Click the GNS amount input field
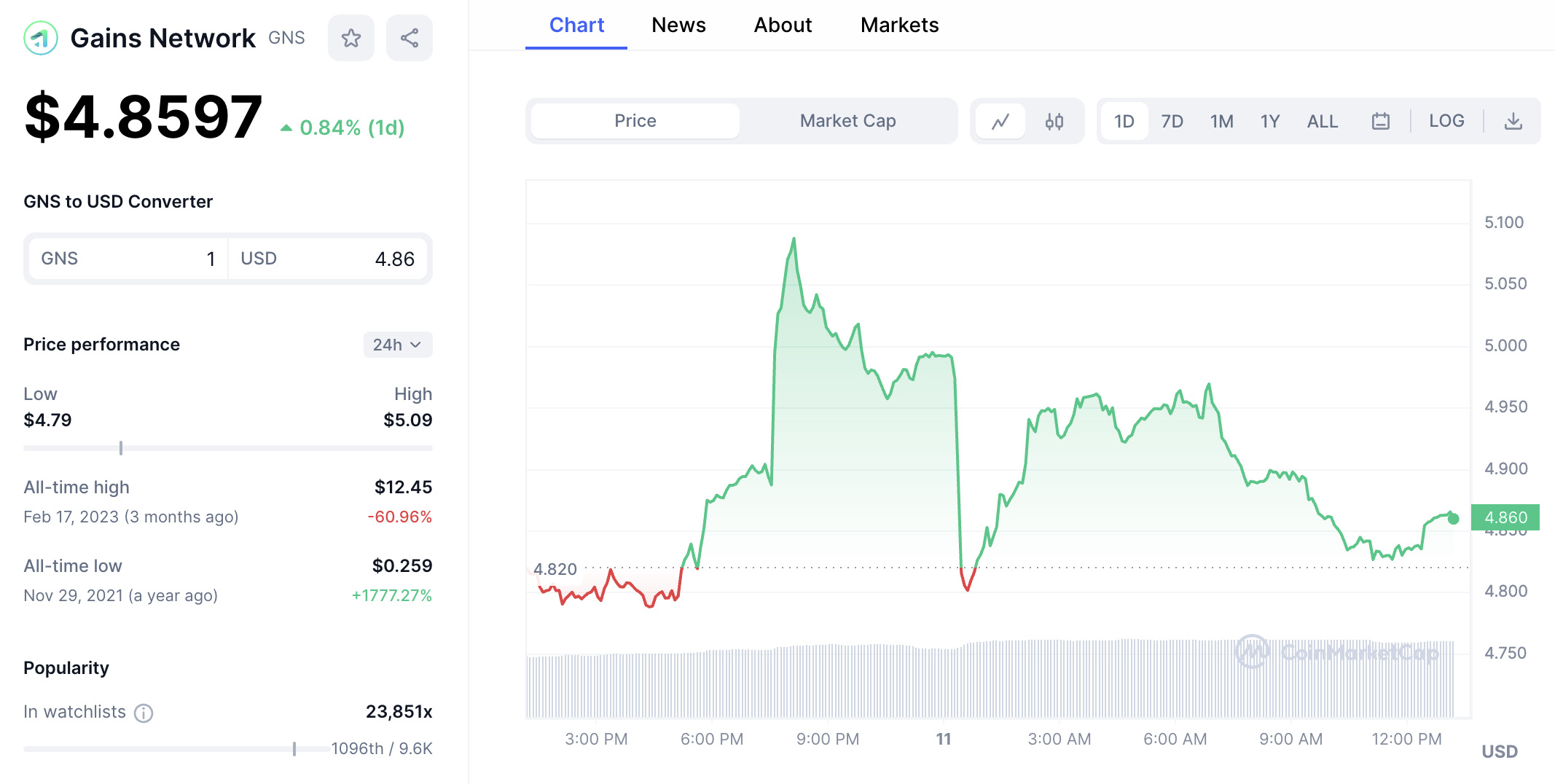This screenshot has width=1555, height=784. click(182, 258)
